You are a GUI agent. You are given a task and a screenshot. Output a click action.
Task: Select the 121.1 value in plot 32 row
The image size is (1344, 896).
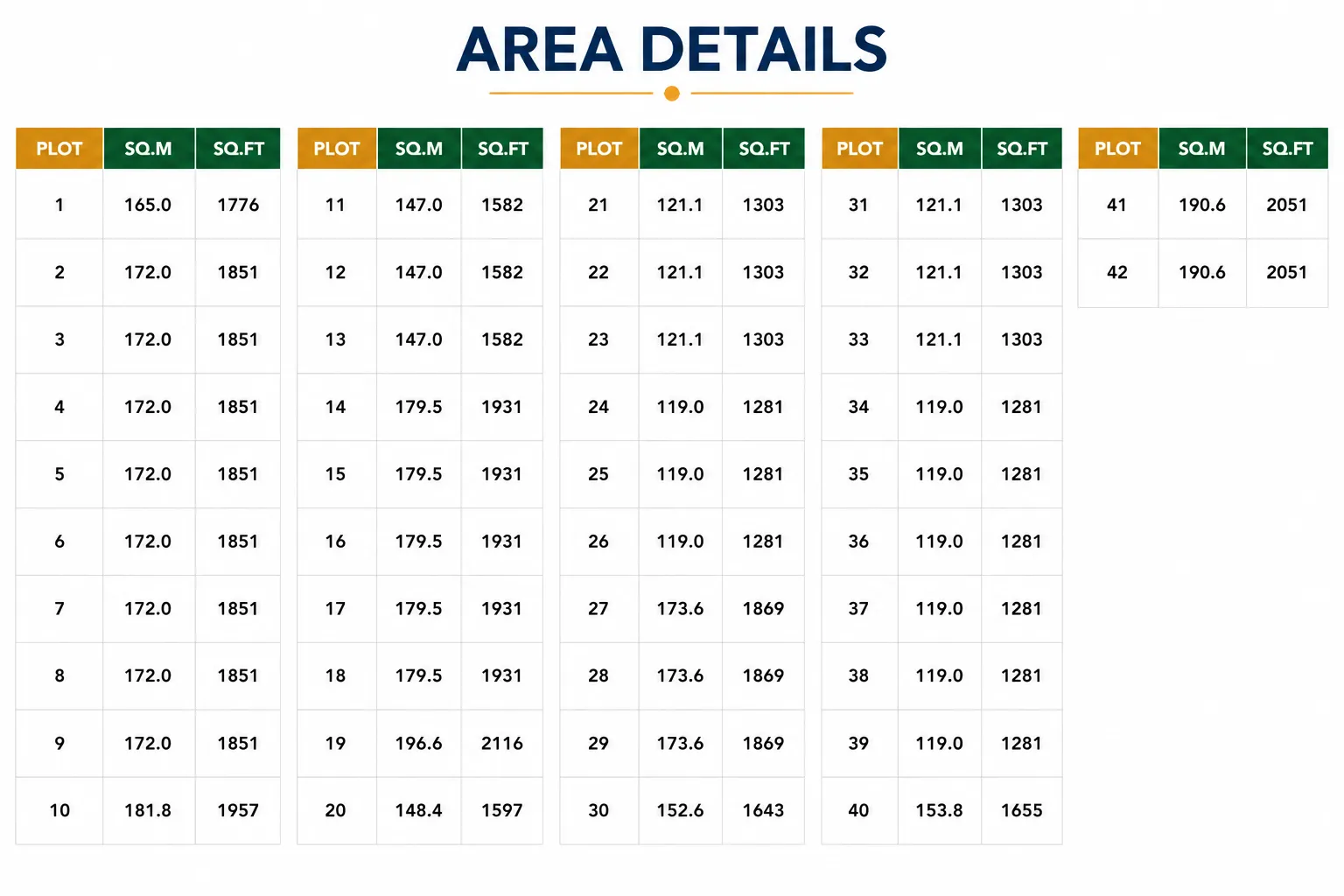click(939, 272)
